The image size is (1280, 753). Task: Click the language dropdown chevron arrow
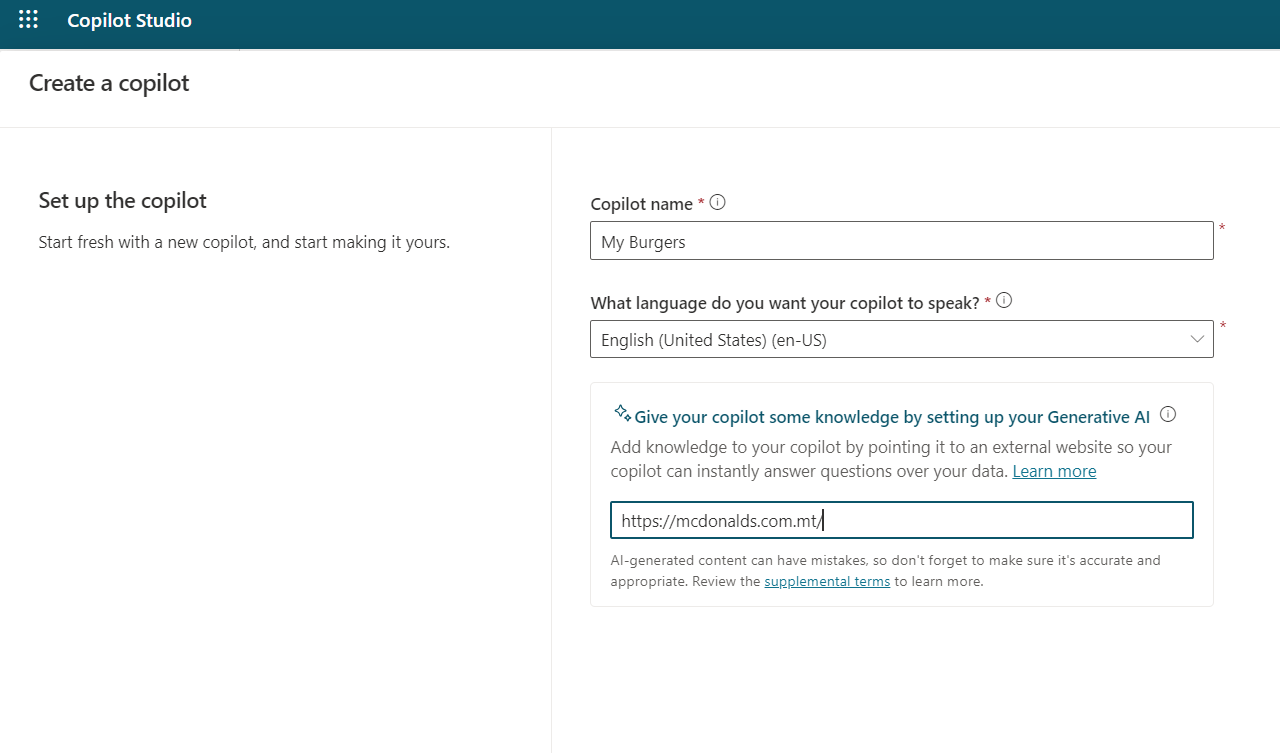(x=1196, y=339)
